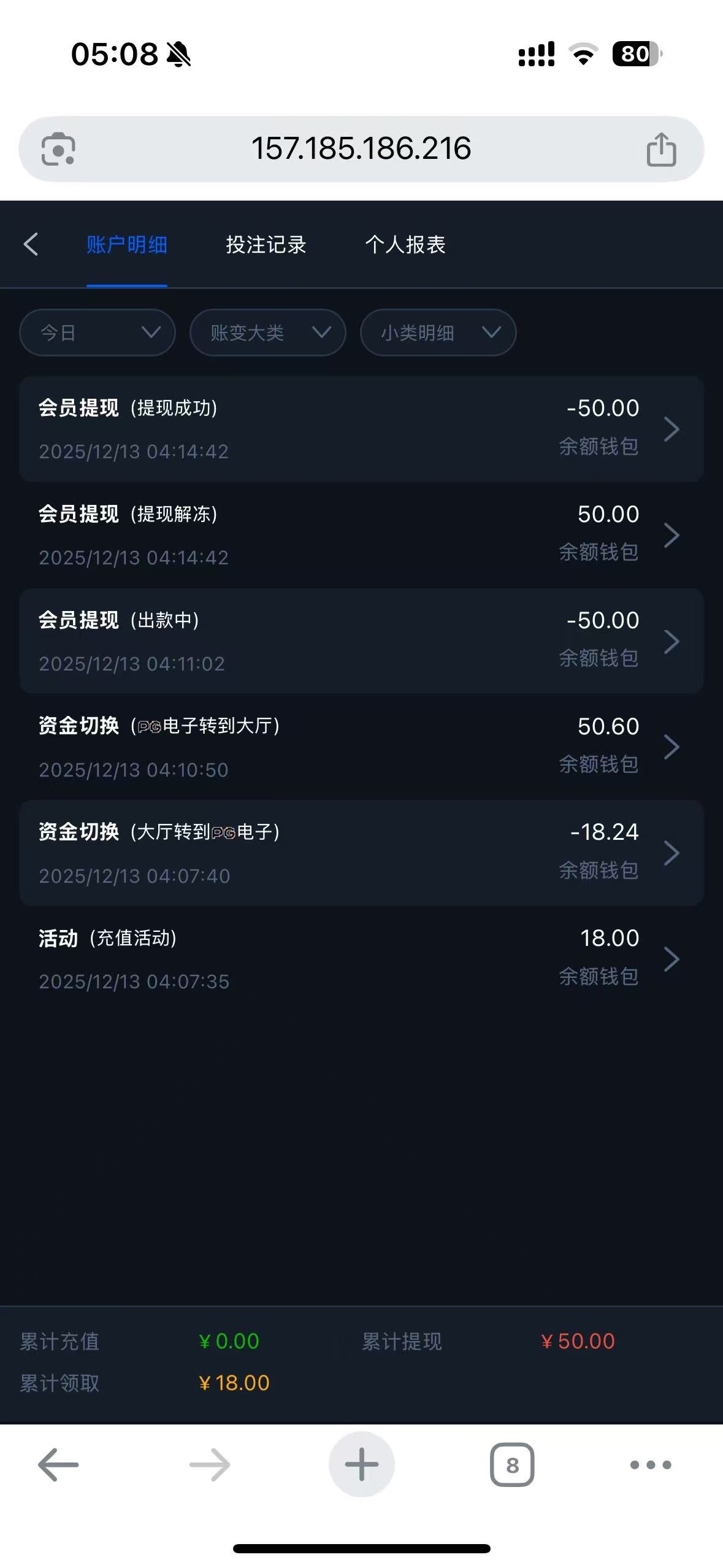Select the 账户明细 tab
Screen dimensions: 723x1568
click(x=127, y=245)
